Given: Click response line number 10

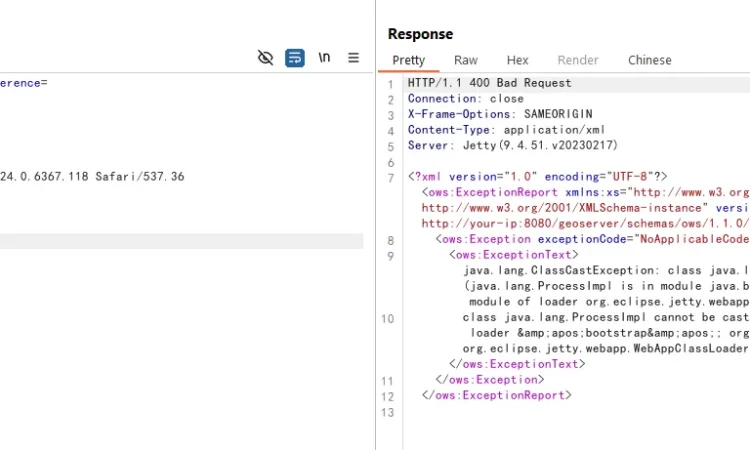Looking at the screenshot, I should coord(387,318).
